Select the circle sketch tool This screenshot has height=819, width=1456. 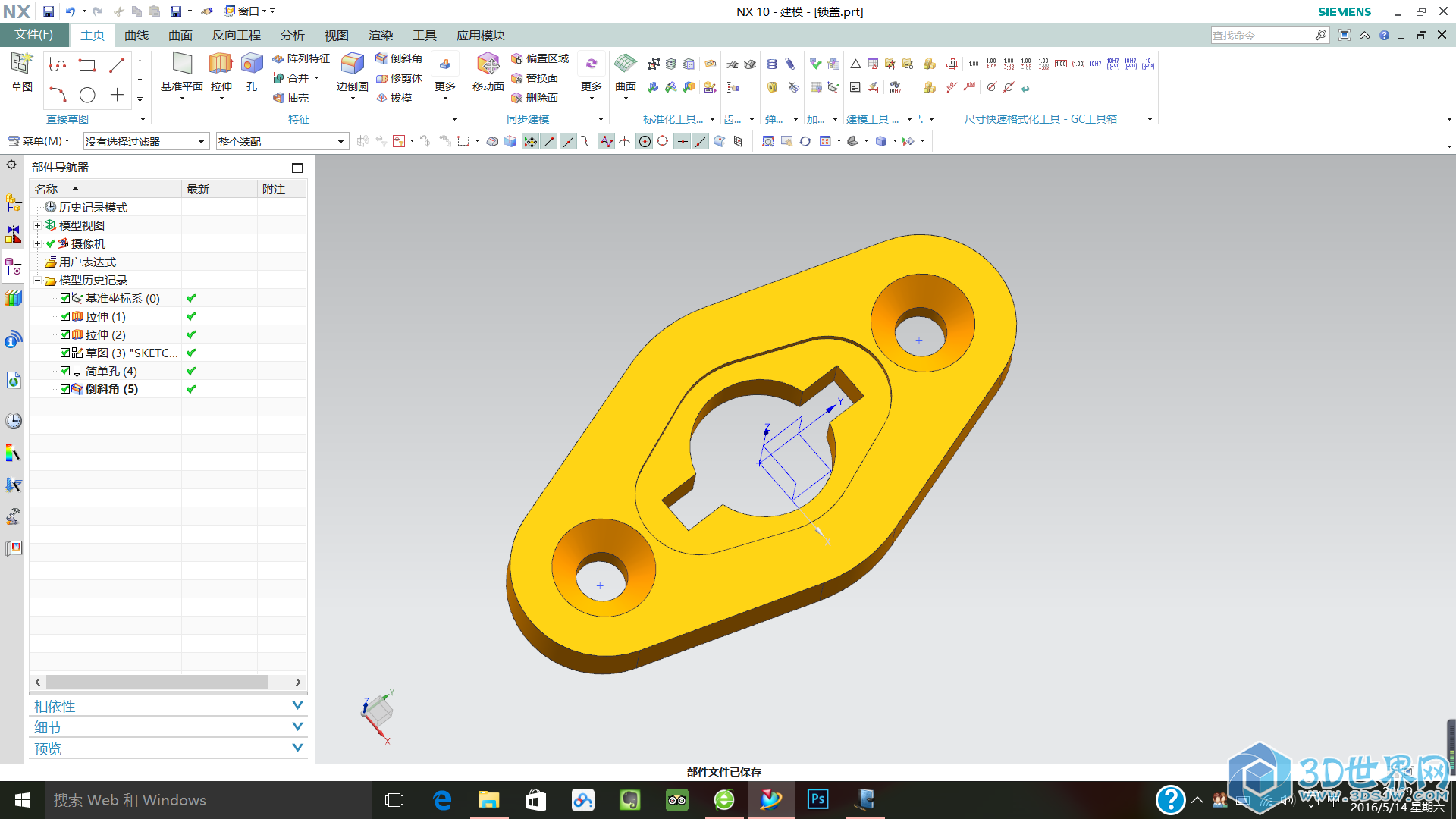pyautogui.click(x=87, y=95)
